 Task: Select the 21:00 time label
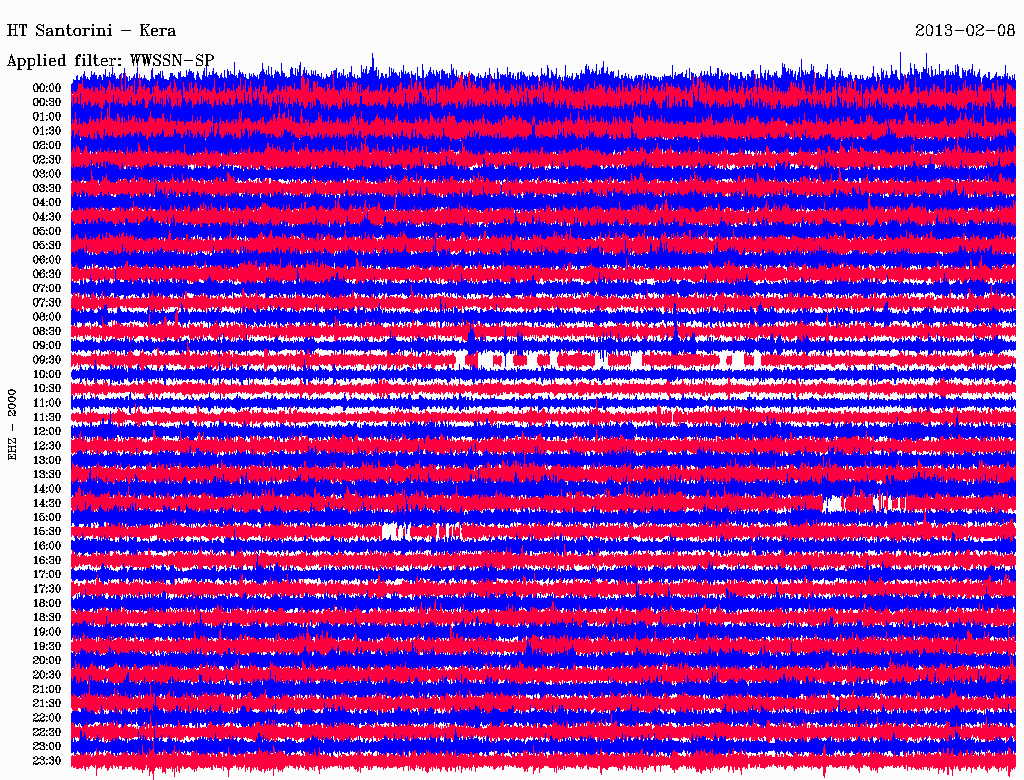(47, 689)
